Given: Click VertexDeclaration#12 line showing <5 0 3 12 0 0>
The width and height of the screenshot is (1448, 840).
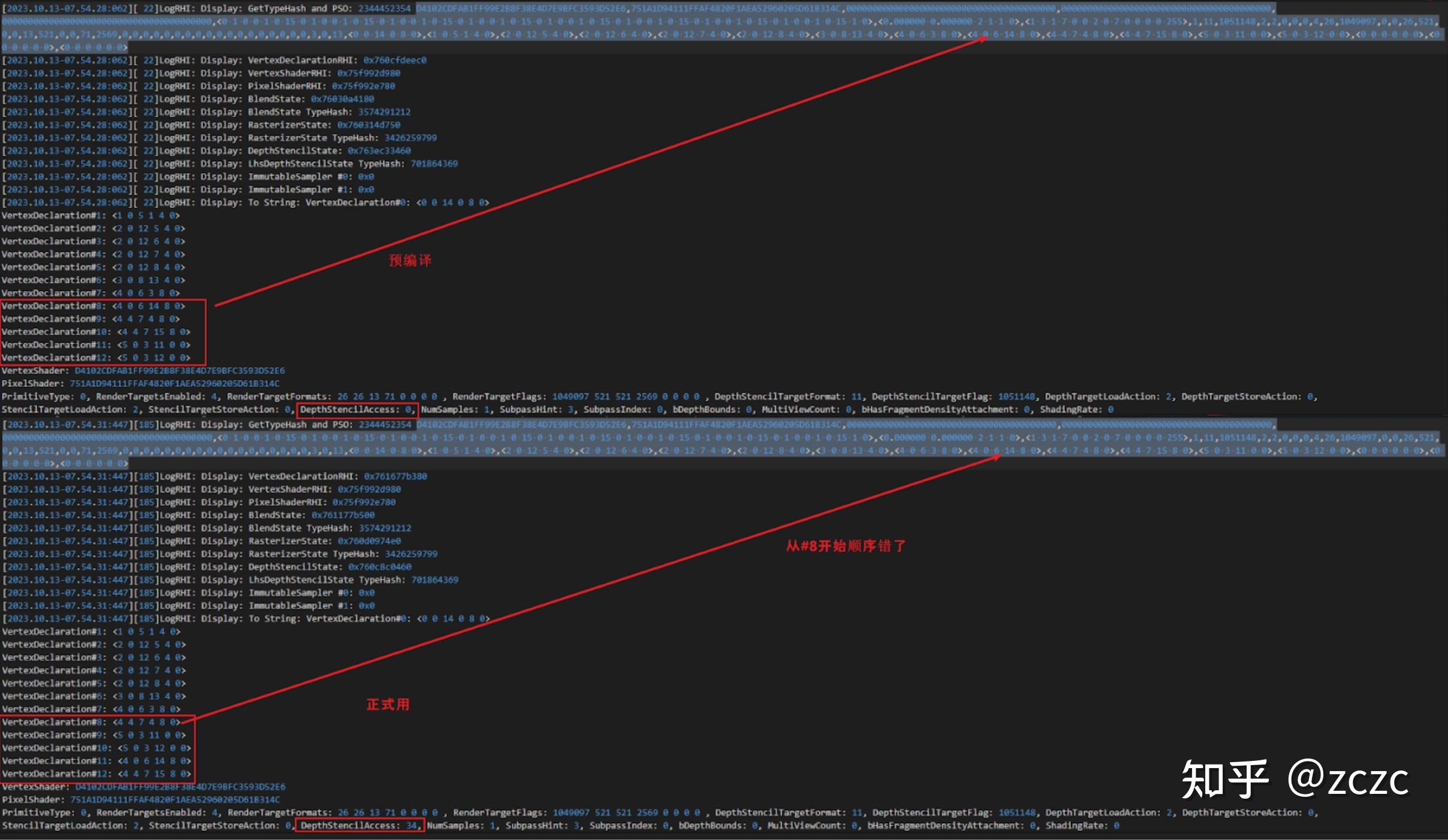Looking at the screenshot, I should [x=96, y=358].
